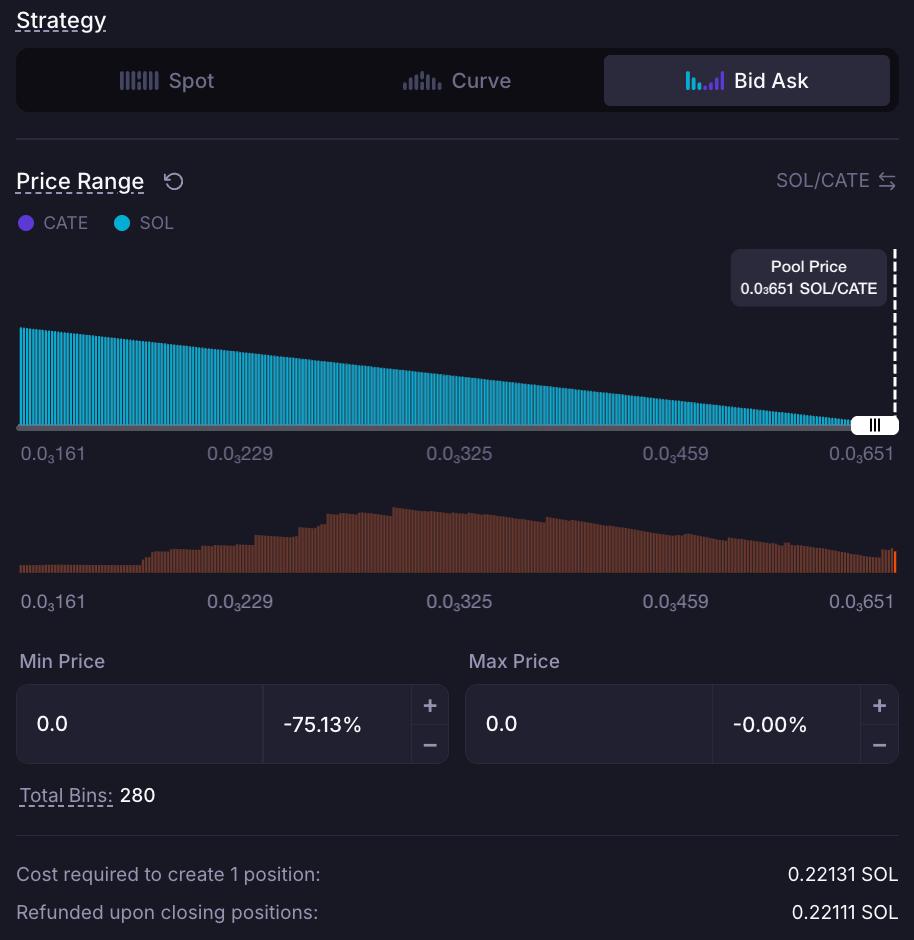Click the Bid Ask strategy chart icon

pos(705,80)
